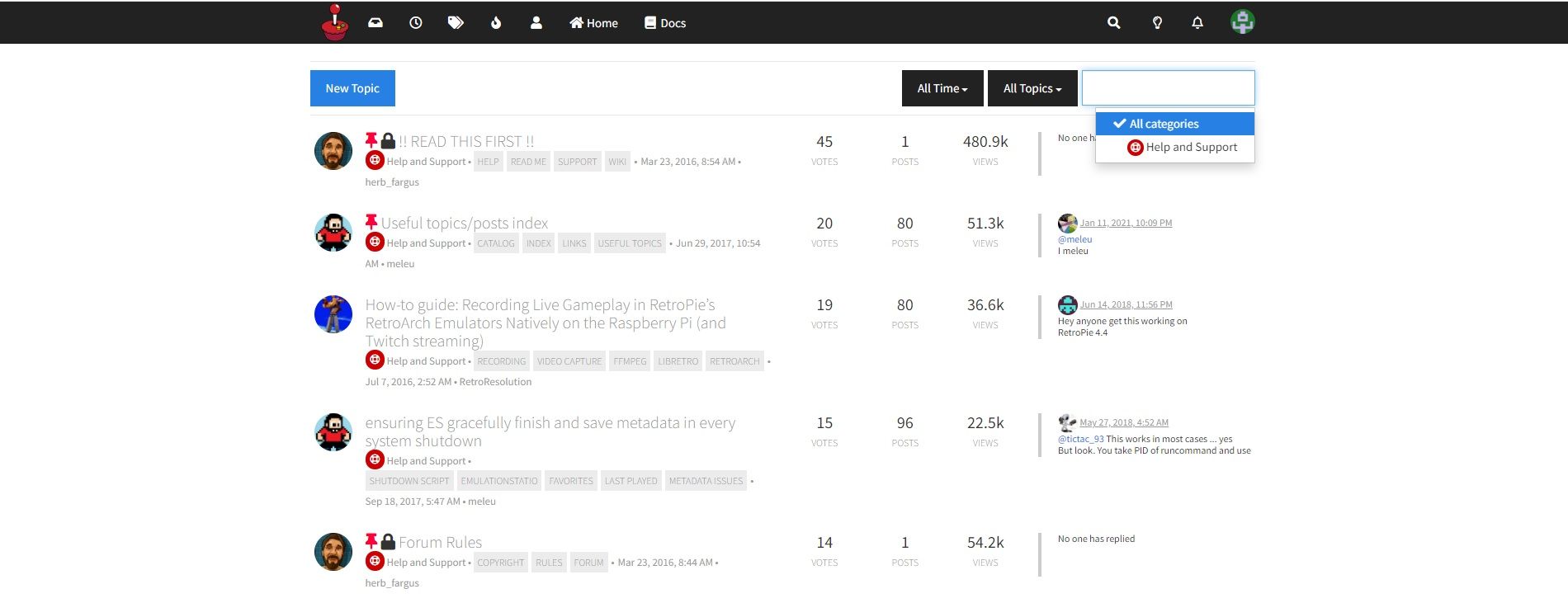Screen dimensions: 1568x603
Task: Expand the All Time dropdown
Action: click(942, 88)
